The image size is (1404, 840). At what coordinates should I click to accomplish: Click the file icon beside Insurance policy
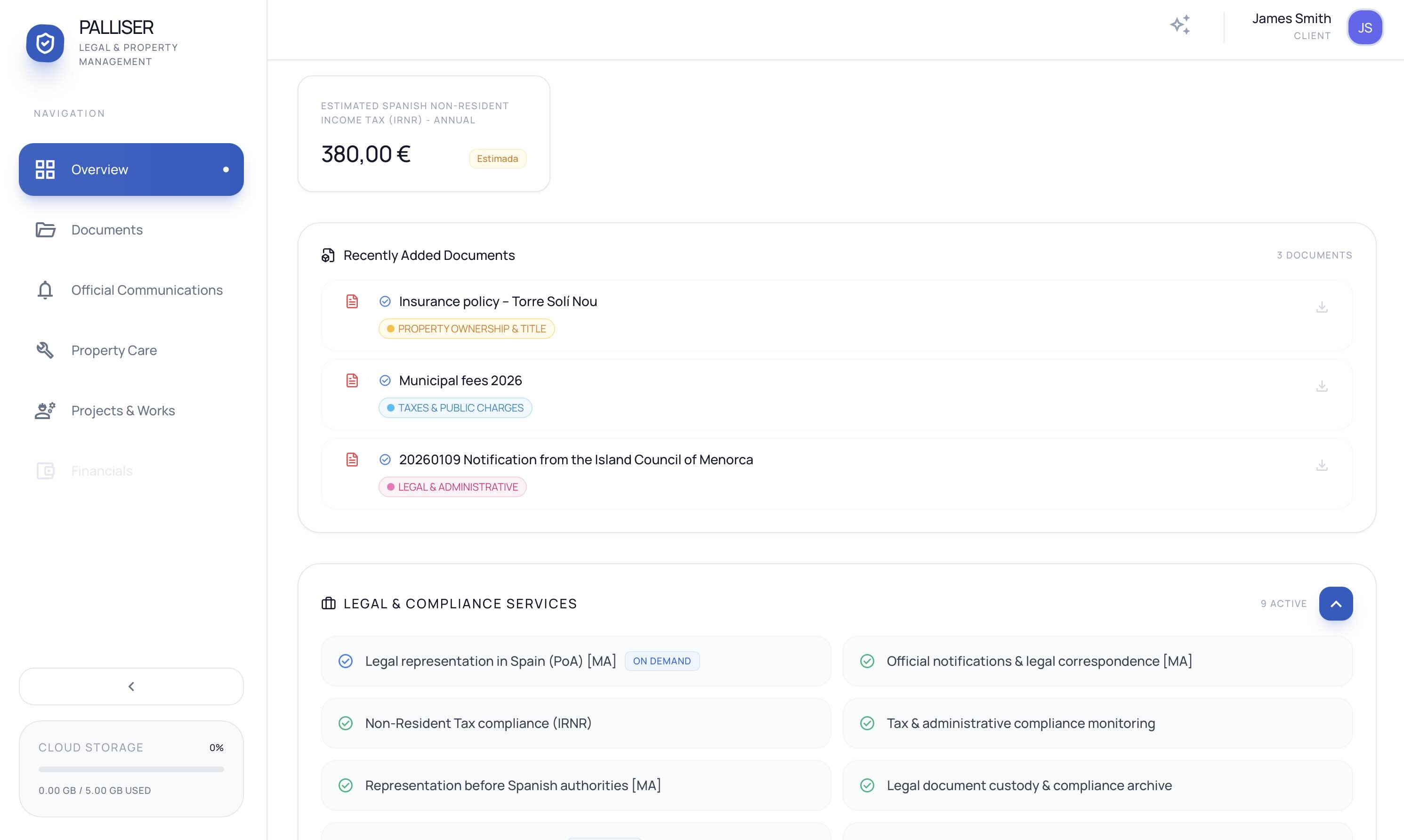(x=352, y=301)
